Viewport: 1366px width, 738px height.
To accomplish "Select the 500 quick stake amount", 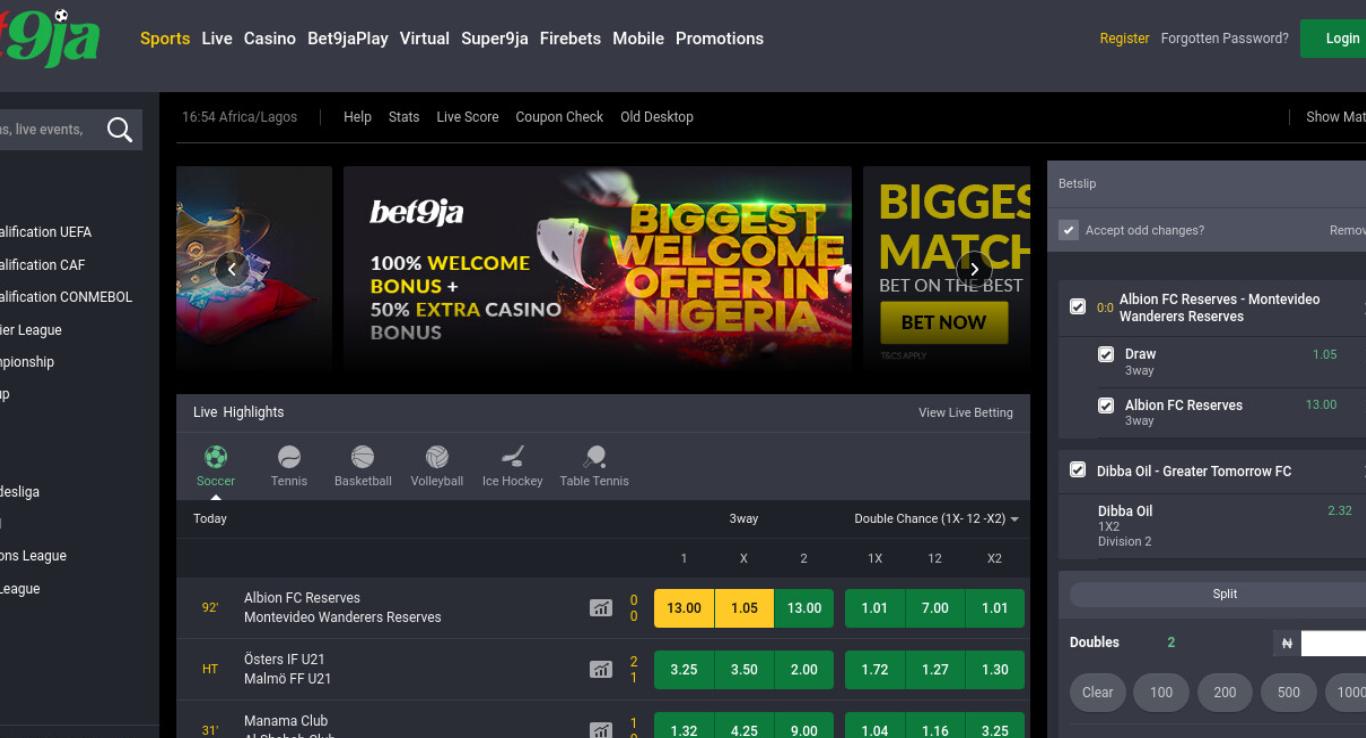I will click(1289, 692).
